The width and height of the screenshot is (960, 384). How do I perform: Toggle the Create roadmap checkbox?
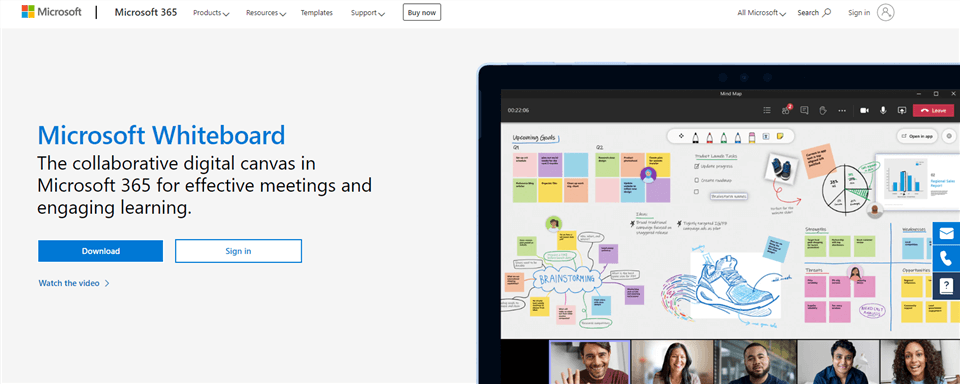pos(697,180)
